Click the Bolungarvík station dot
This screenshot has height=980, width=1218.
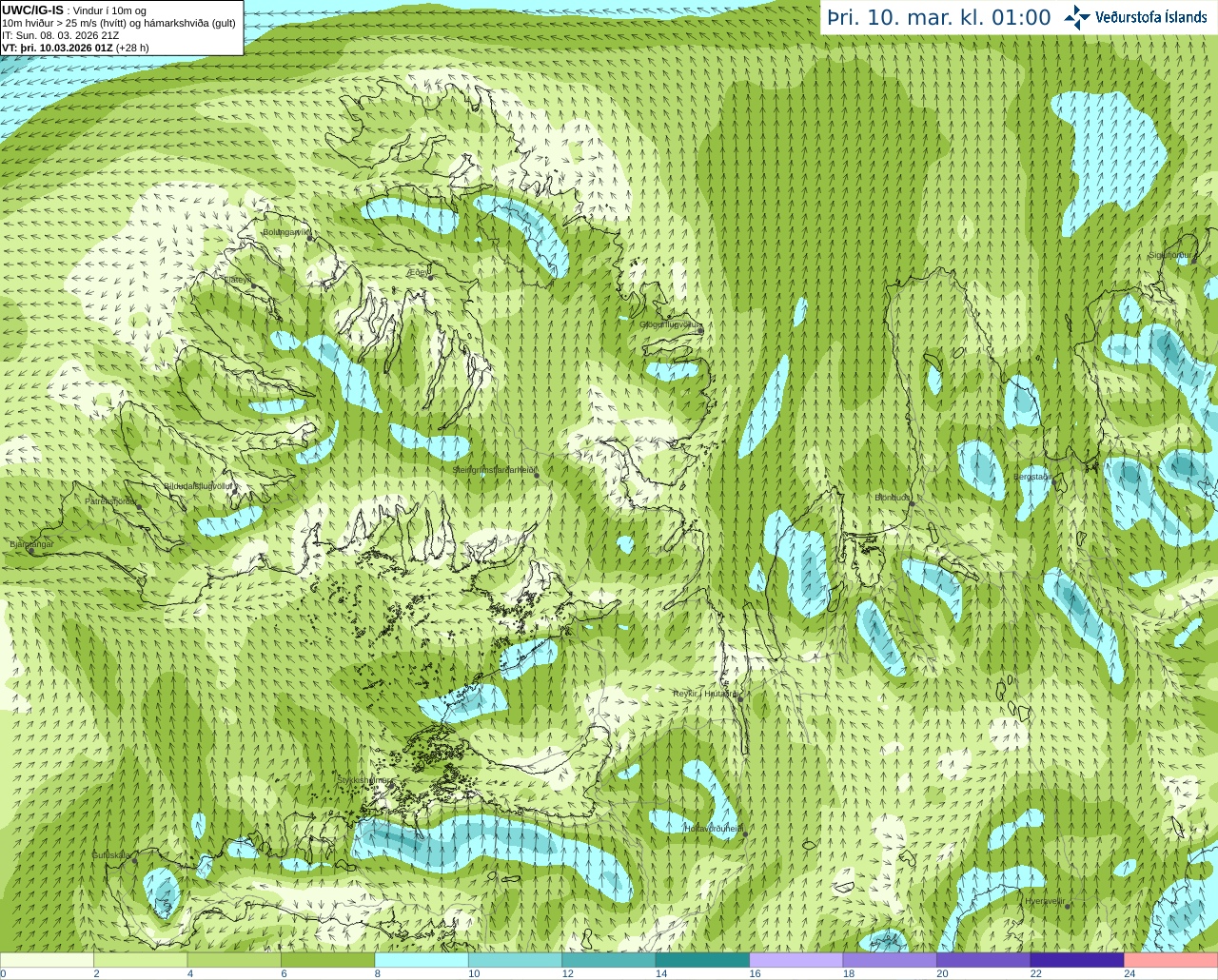tap(310, 238)
